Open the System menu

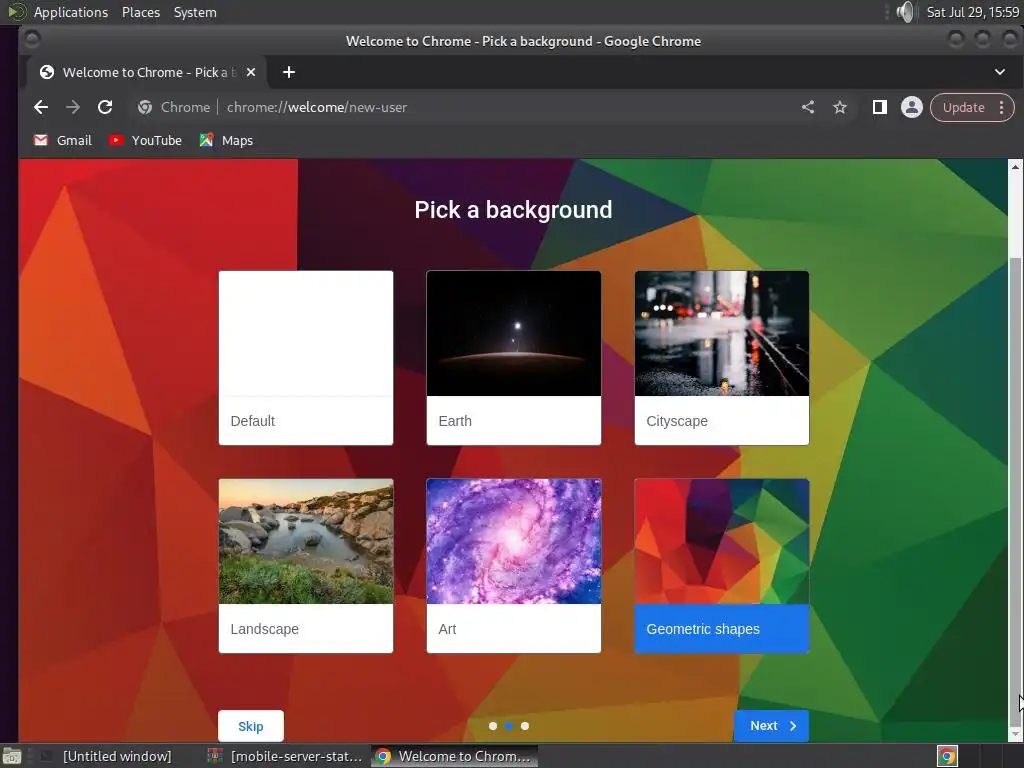tap(195, 12)
